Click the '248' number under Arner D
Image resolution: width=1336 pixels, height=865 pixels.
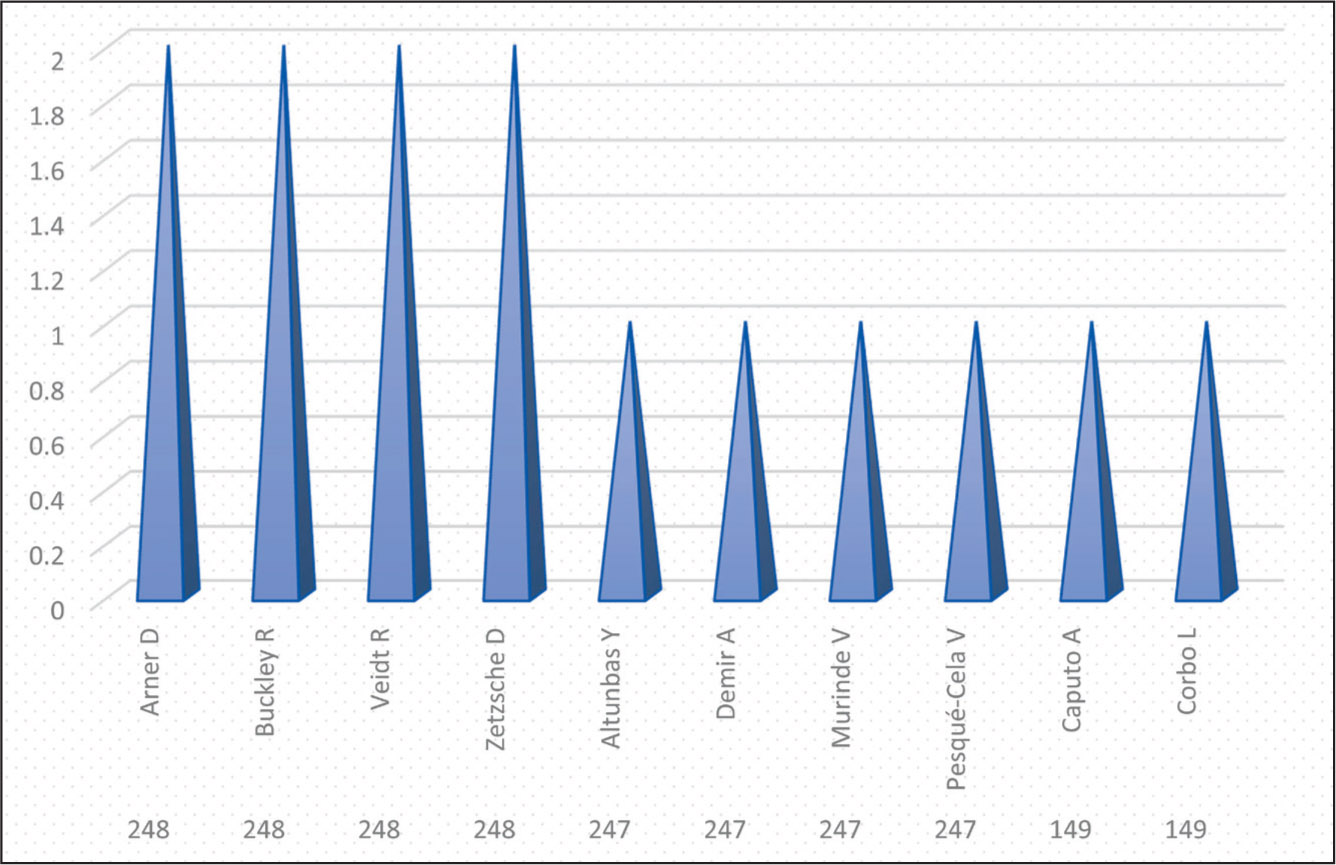coord(148,829)
